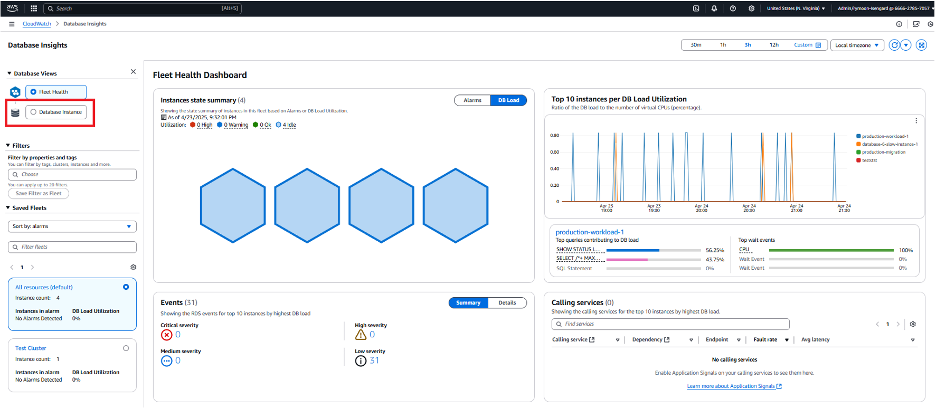Close the Database Views side panel
The image size is (936, 408).
coord(133,72)
